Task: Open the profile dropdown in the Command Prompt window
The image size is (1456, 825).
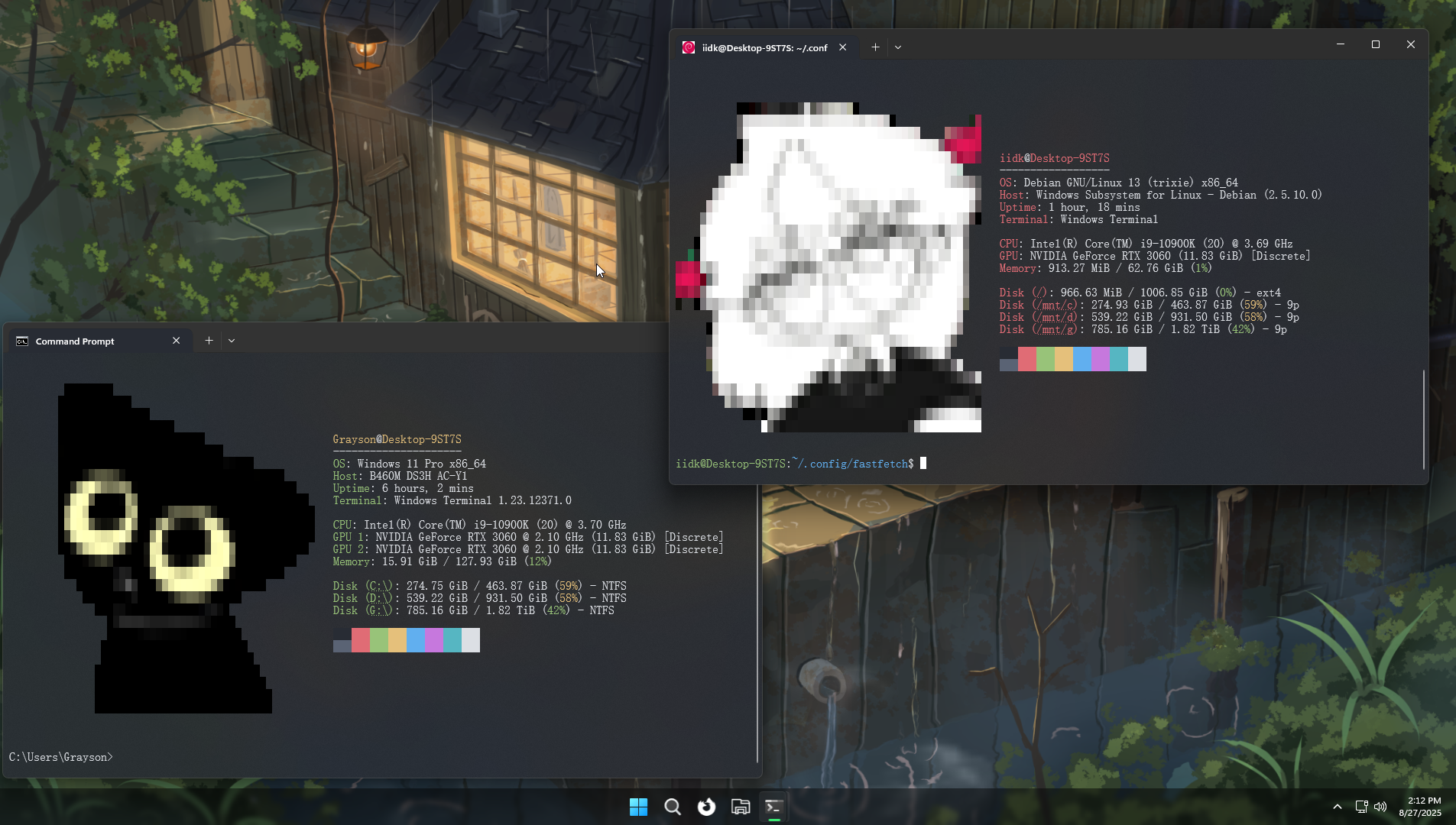Action: [232, 341]
